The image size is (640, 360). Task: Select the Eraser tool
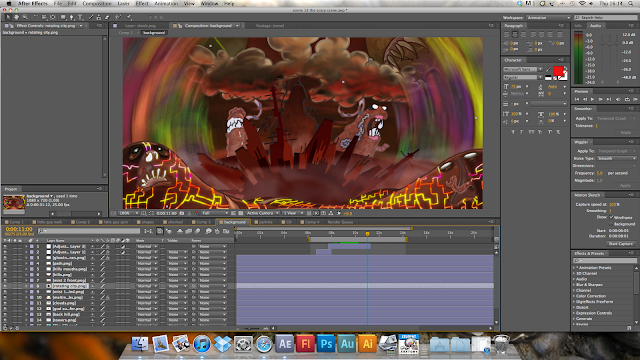click(107, 17)
